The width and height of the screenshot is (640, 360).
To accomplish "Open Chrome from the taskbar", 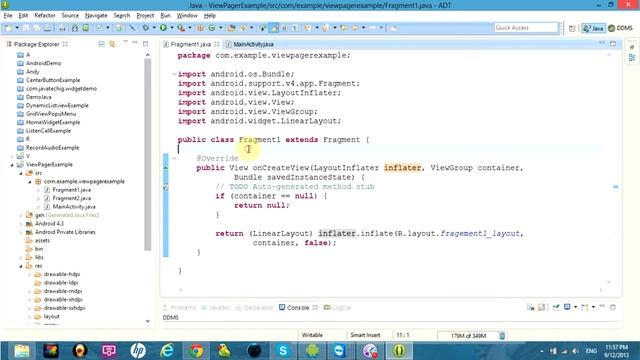I will point(196,351).
